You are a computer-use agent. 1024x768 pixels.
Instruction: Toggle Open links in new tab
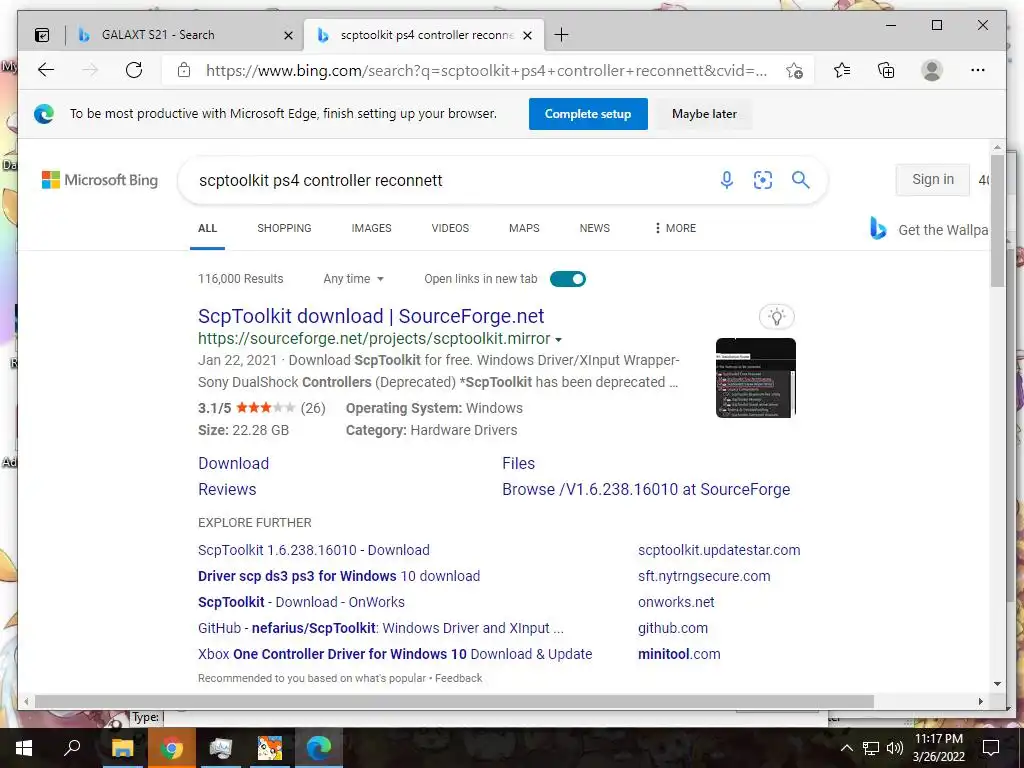tap(568, 279)
